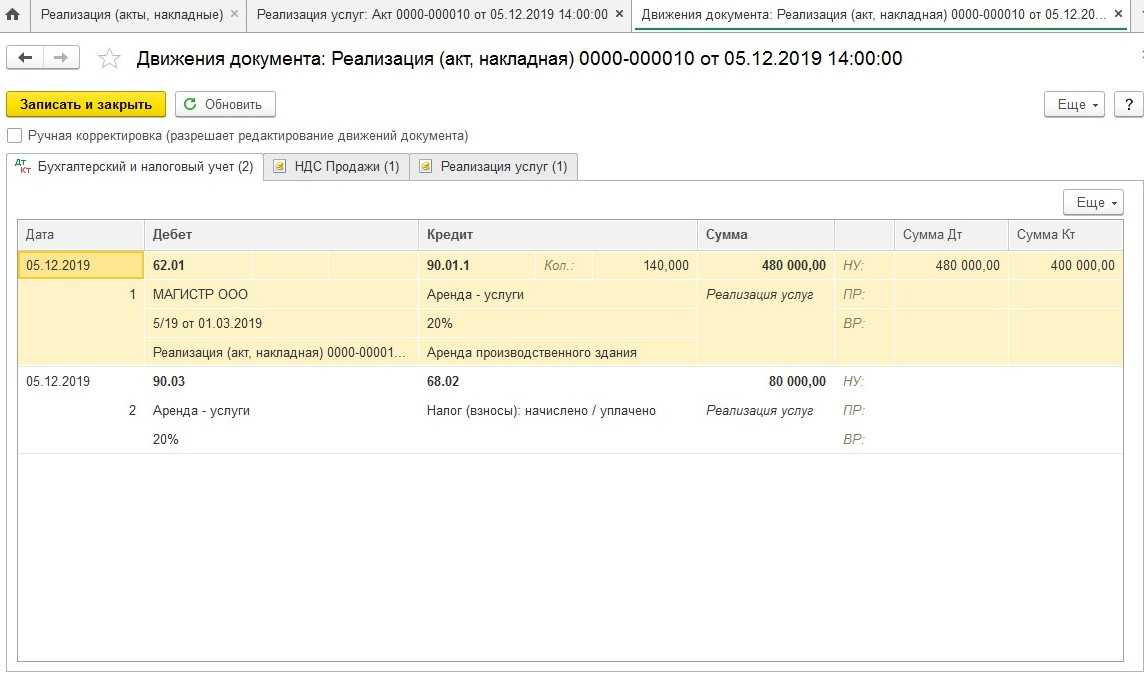Image resolution: width=1144 pixels, height=682 pixels.
Task: Click the forward navigation arrow
Action: [60, 58]
